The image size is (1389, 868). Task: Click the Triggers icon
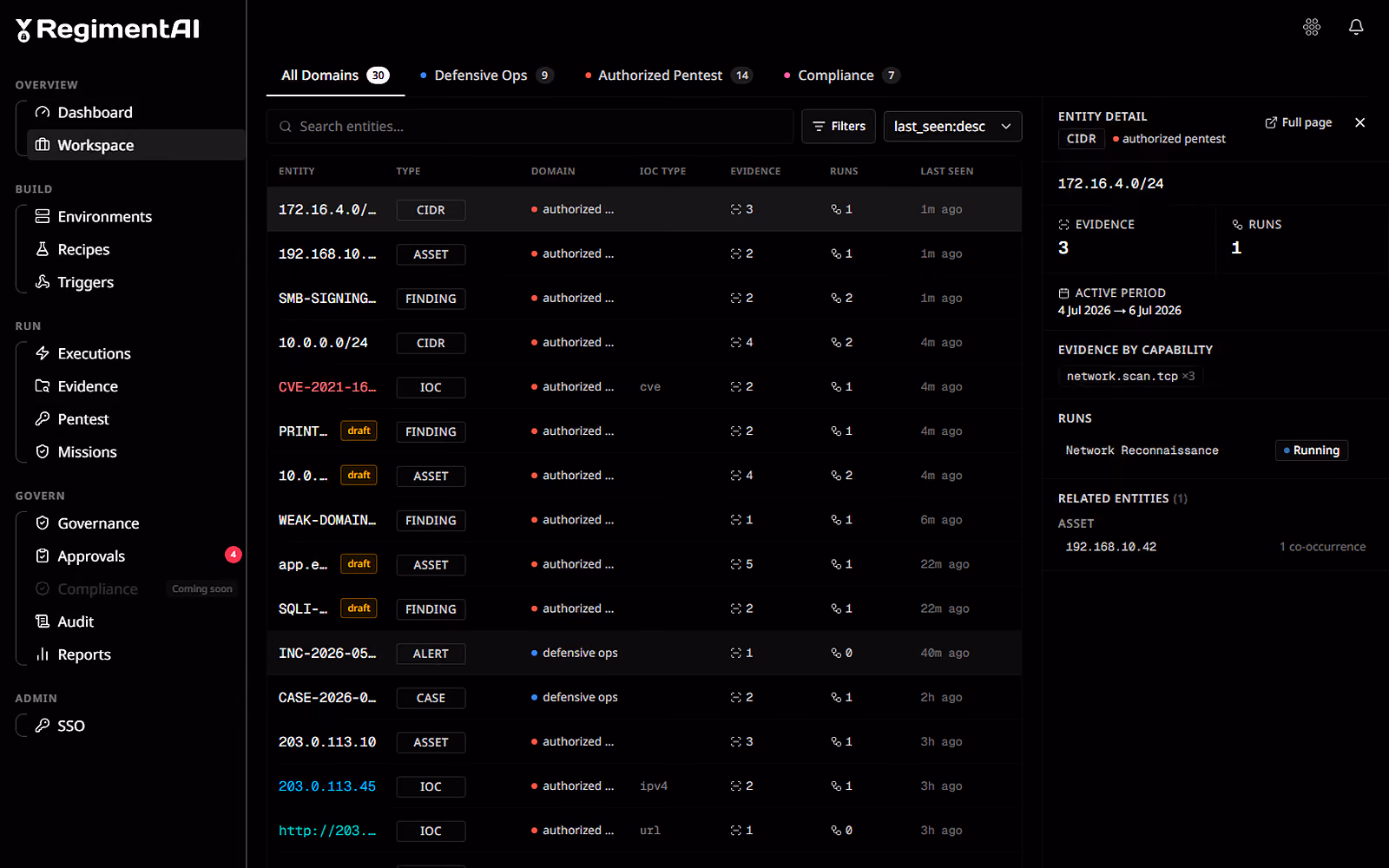pyautogui.click(x=42, y=282)
